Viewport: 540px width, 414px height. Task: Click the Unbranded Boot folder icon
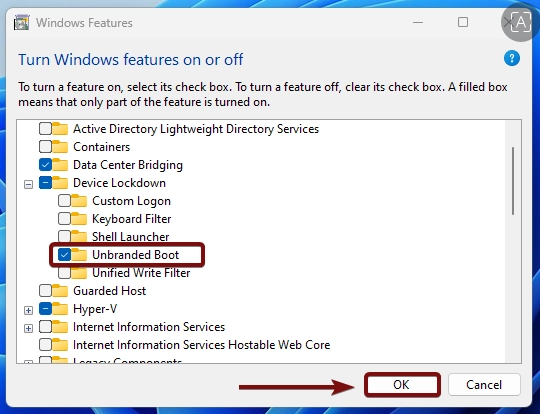click(79, 255)
